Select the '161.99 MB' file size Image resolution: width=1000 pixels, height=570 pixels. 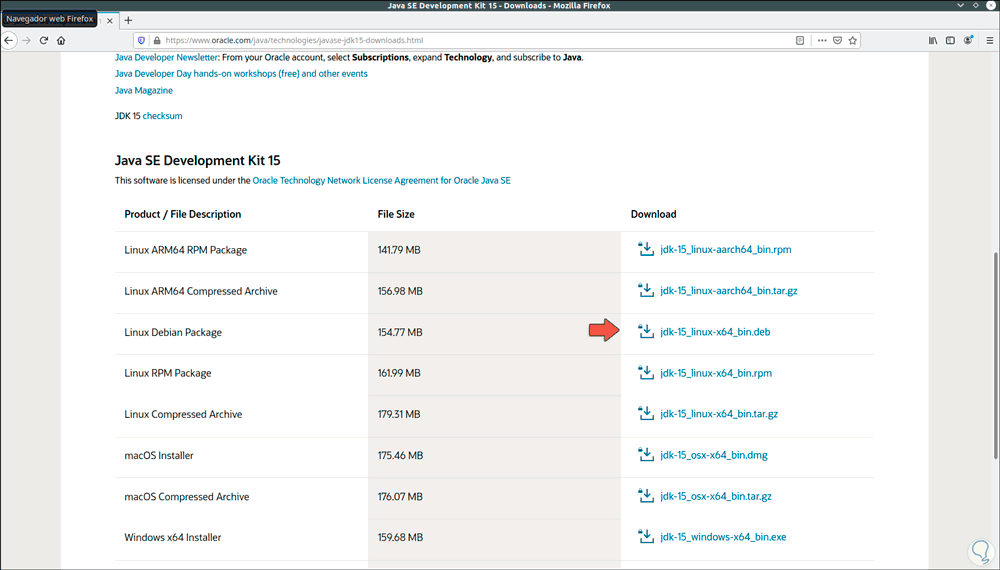tap(399, 373)
